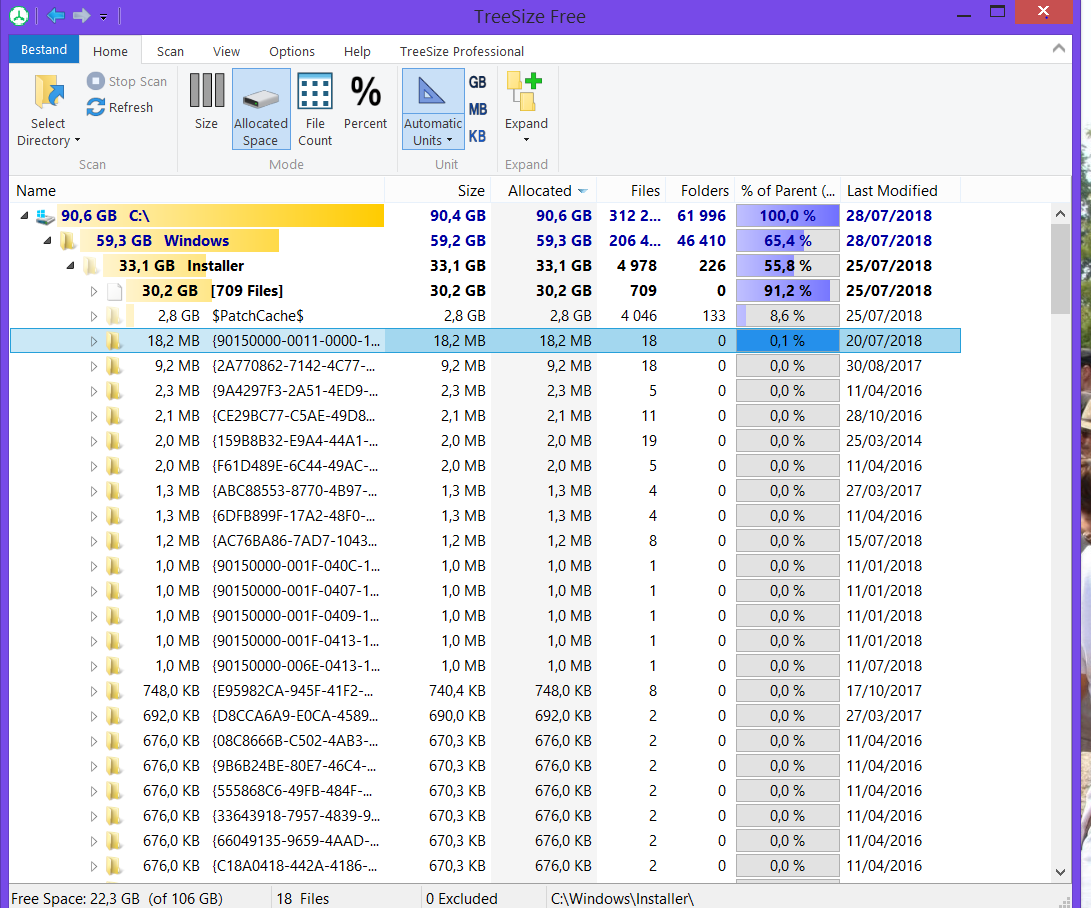Set unit to MB
Screen dimensions: 1091x908
(x=477, y=109)
